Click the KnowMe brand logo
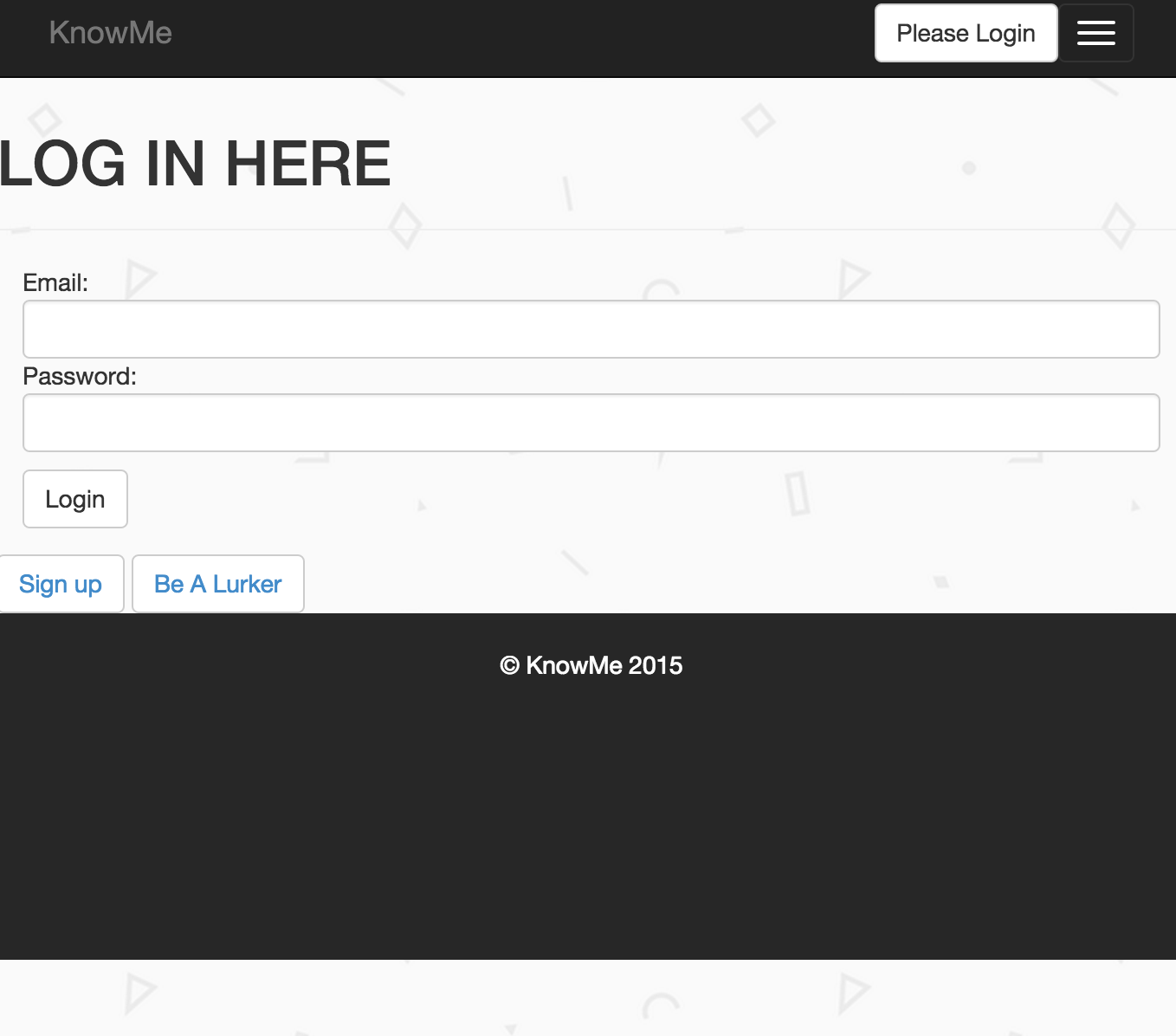 (x=111, y=33)
